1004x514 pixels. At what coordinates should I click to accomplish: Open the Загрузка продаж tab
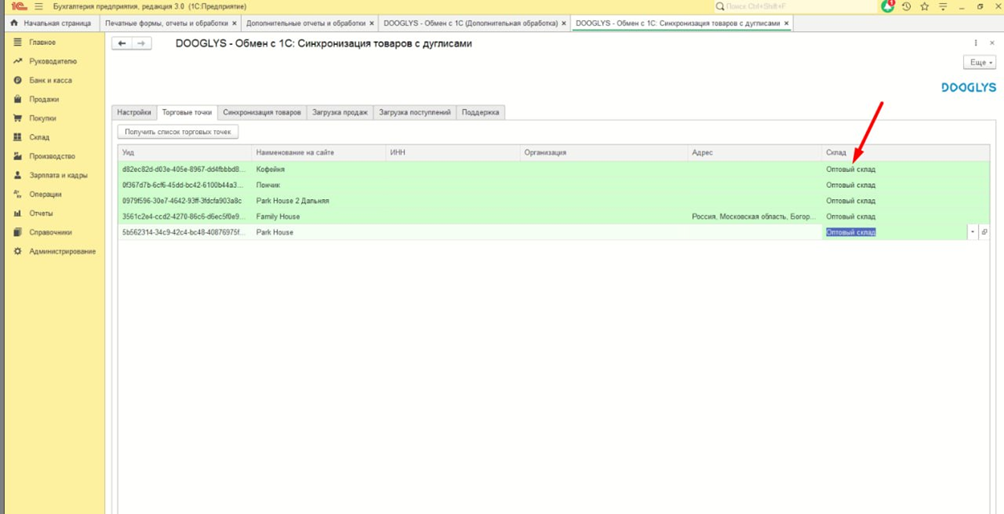tap(340, 112)
